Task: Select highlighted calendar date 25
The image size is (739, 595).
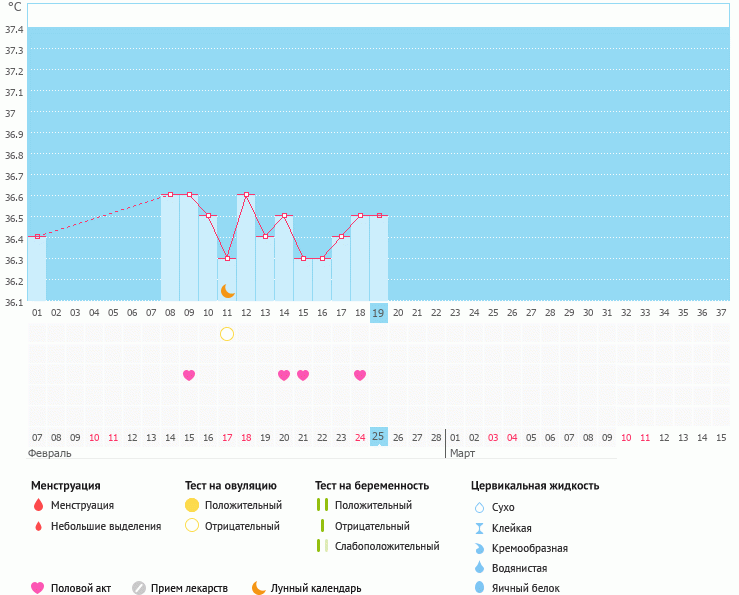Action: coord(378,436)
